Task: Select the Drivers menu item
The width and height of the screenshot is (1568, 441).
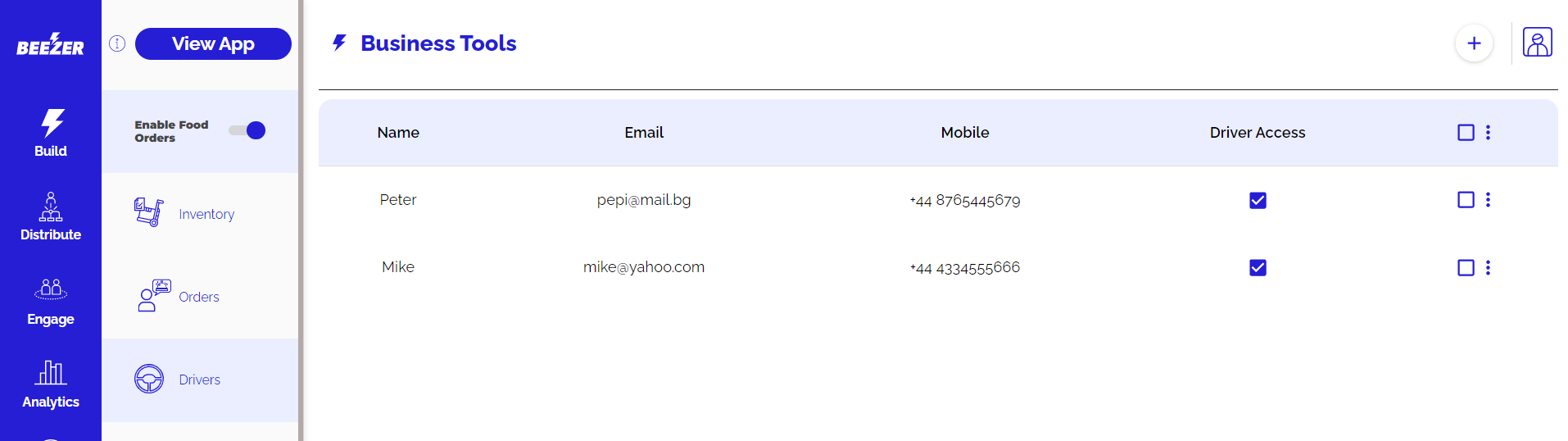Action: pyautogui.click(x=199, y=380)
